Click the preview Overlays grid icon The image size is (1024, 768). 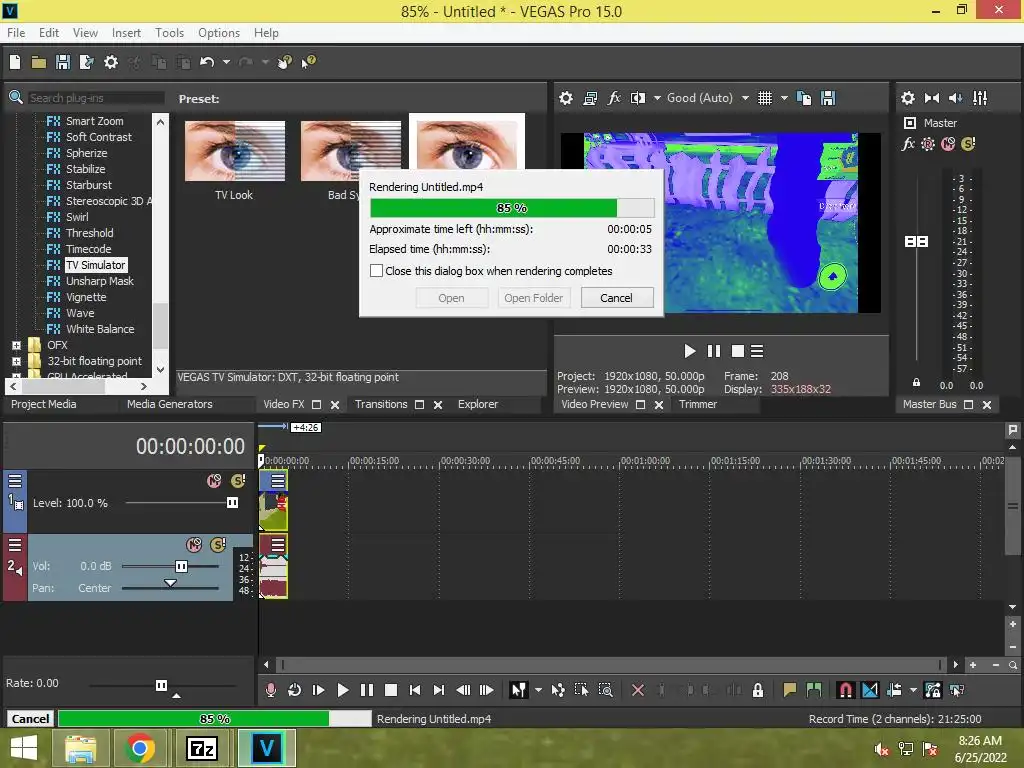click(x=765, y=98)
